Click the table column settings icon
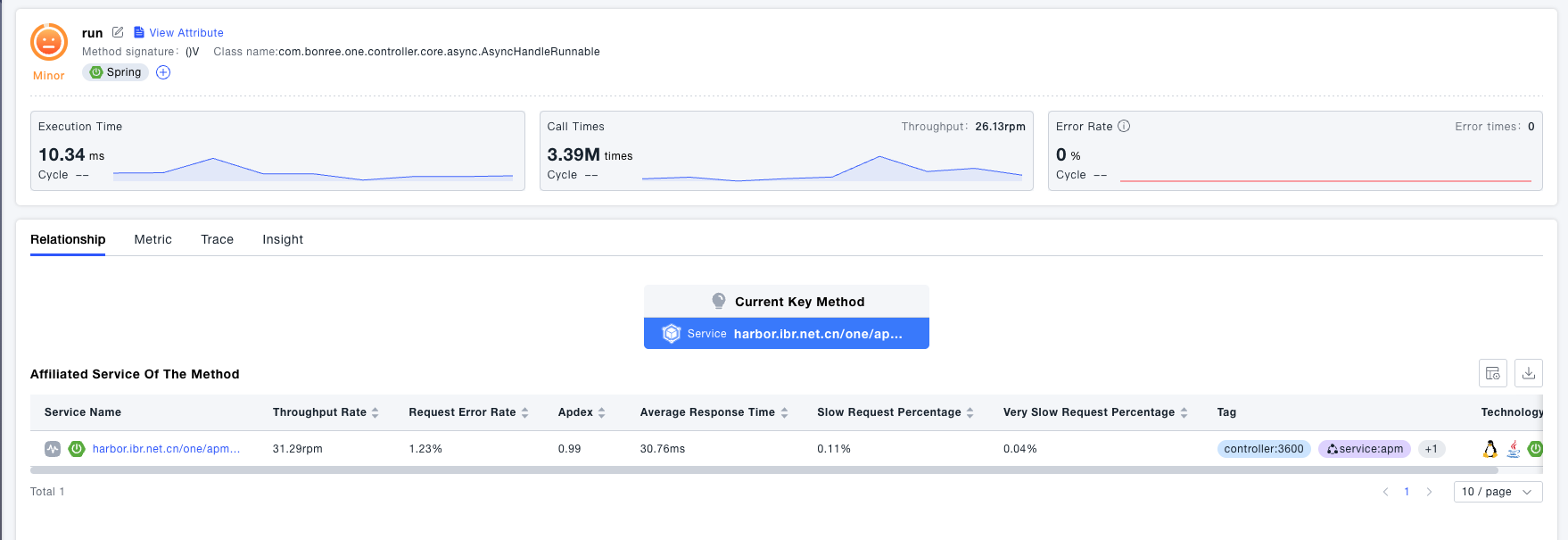The height and width of the screenshot is (540, 1568). (x=1492, y=373)
